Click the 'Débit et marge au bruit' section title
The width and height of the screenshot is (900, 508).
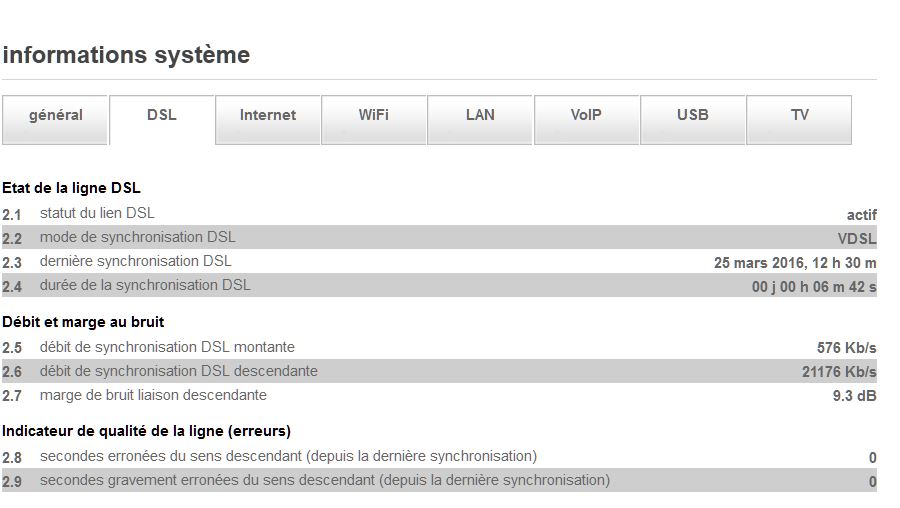pyautogui.click(x=83, y=322)
